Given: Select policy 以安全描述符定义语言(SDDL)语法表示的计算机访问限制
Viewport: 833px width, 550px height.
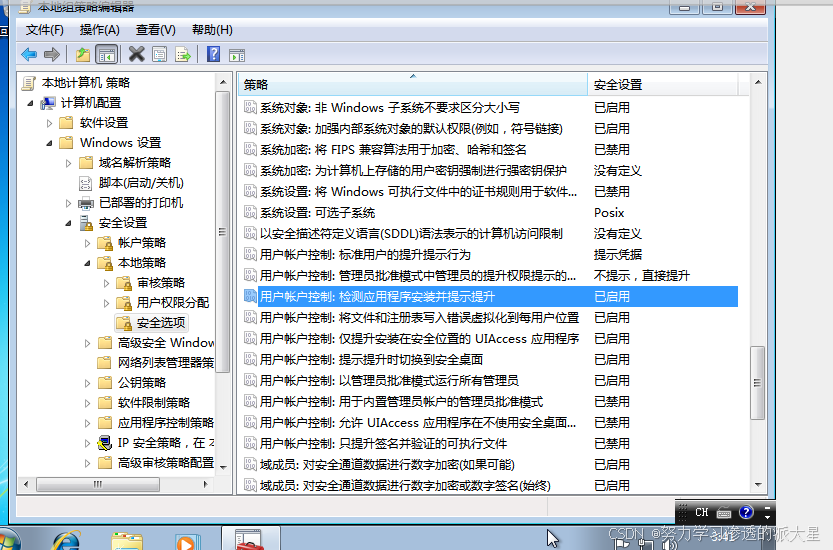Looking at the screenshot, I should pos(411,233).
